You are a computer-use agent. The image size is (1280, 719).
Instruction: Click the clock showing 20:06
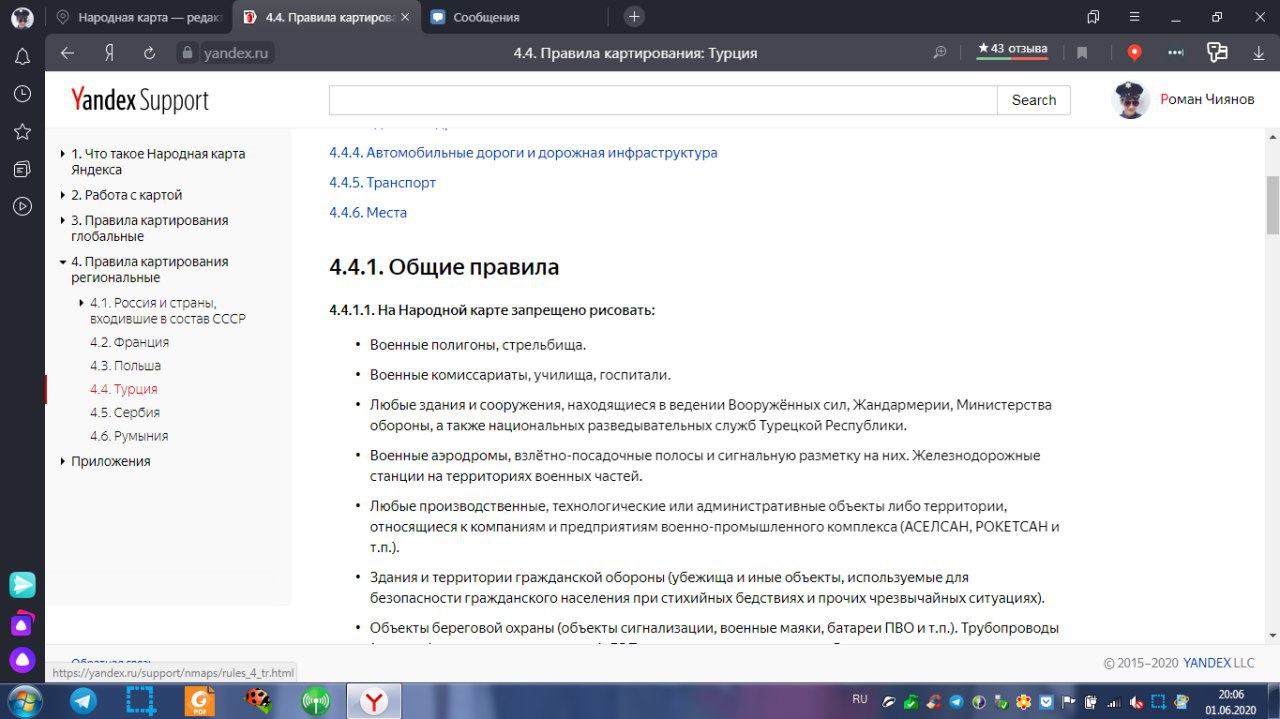pyautogui.click(x=1231, y=694)
